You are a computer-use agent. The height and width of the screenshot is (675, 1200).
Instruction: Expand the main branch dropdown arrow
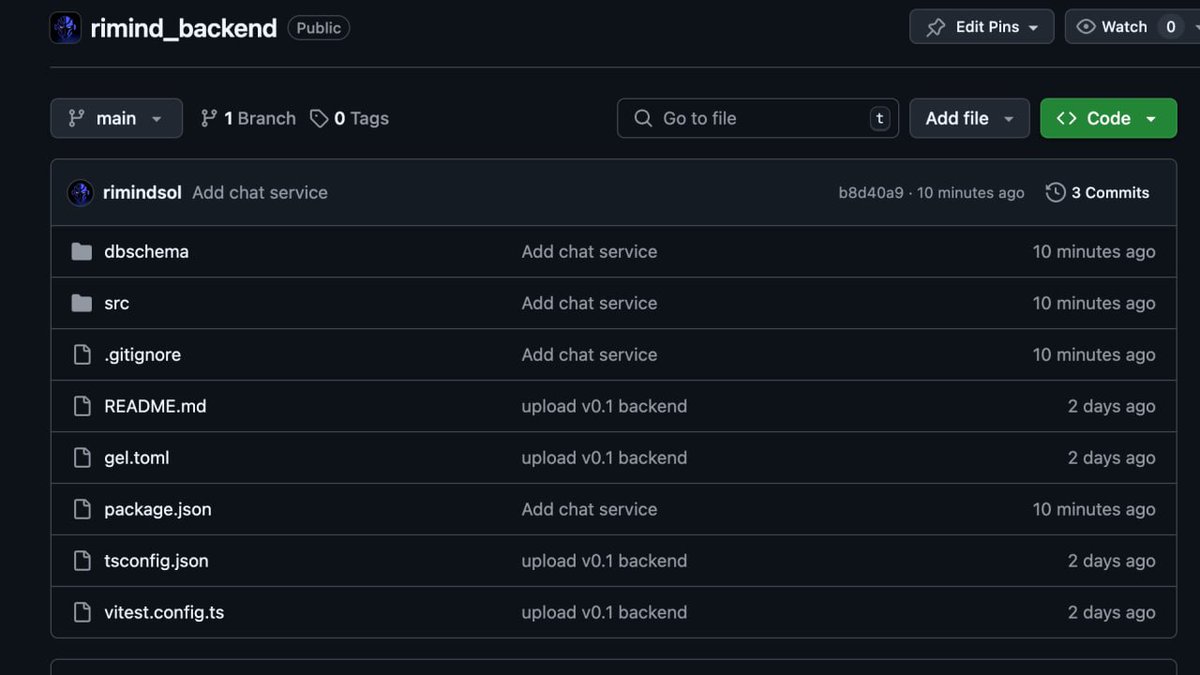coord(157,119)
